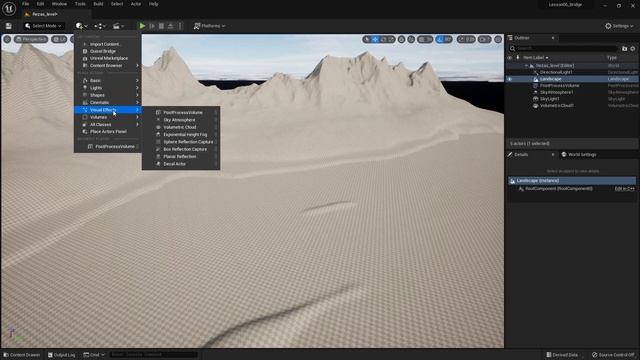Click the highlighted Visual Effects menu entry
This screenshot has height=360, width=640.
108,110
